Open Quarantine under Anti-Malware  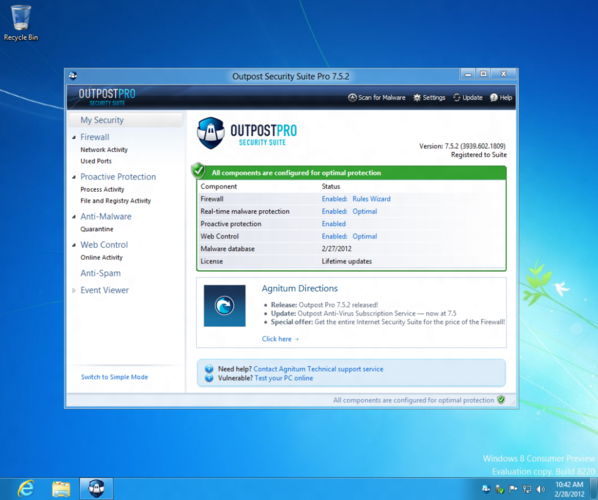tap(96, 229)
